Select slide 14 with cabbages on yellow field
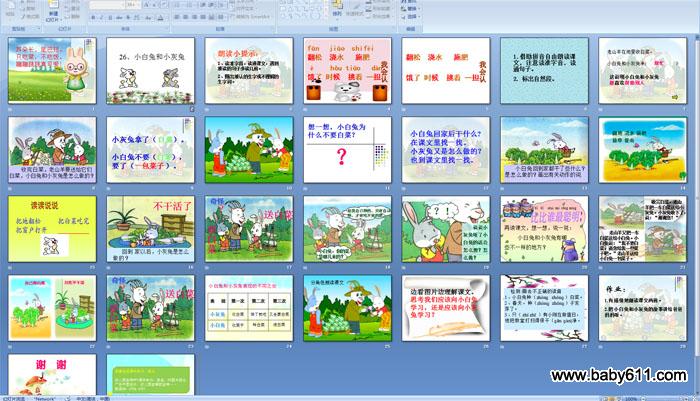The image size is (700, 401). 642,150
